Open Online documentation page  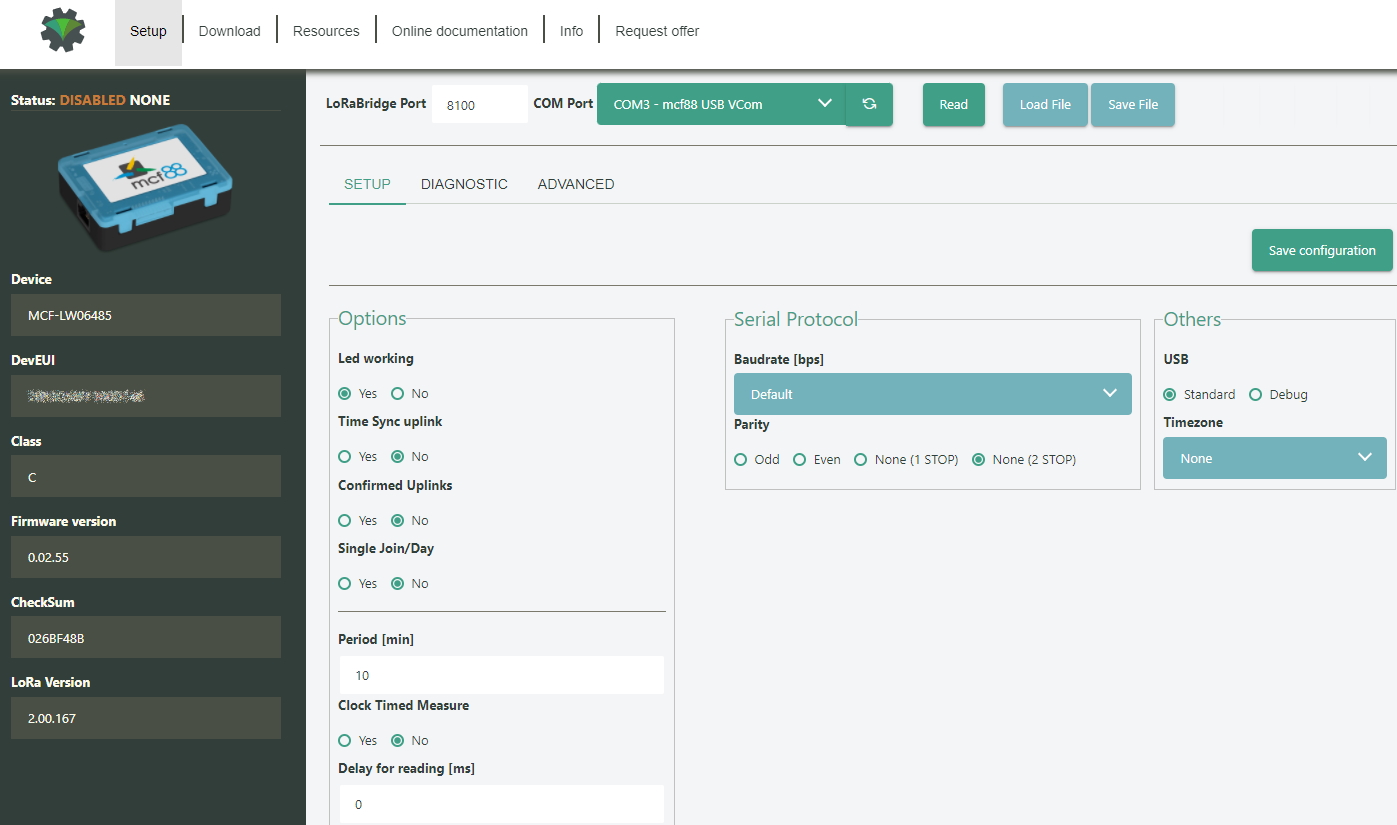tap(459, 31)
